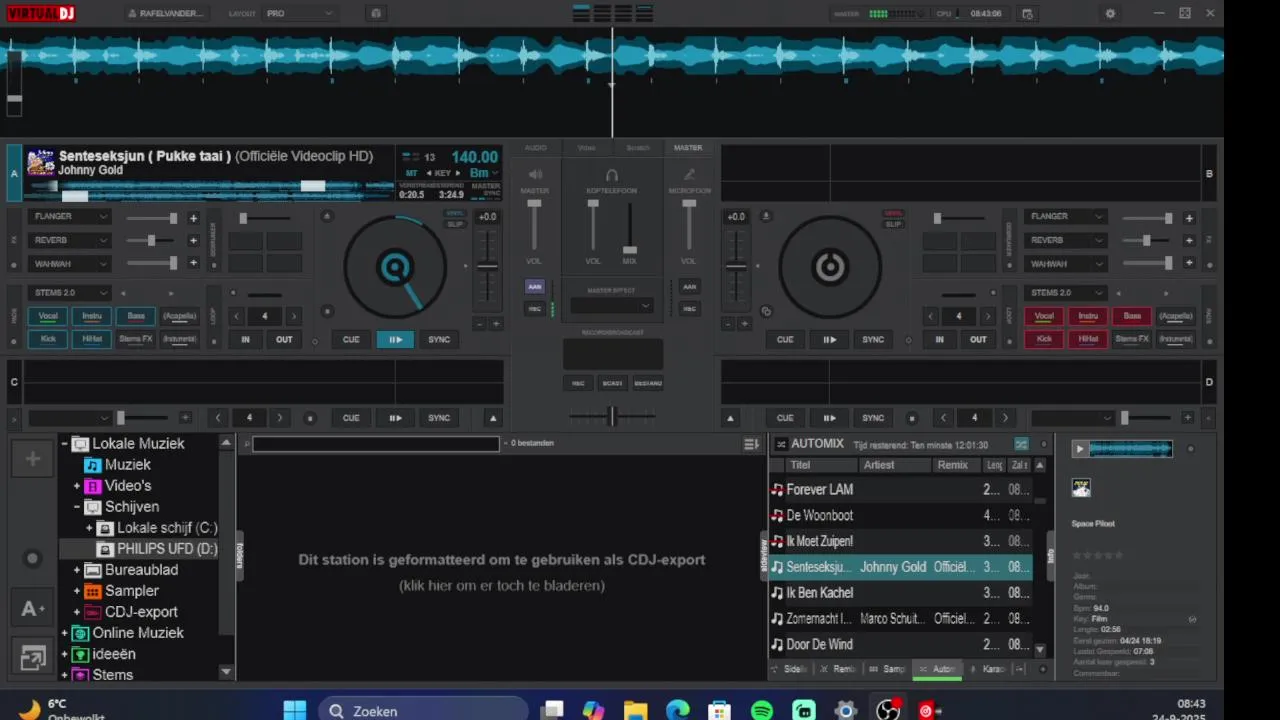Screen dimensions: 1280x720
Task: Click the BESTAND record button
Action: click(648, 383)
